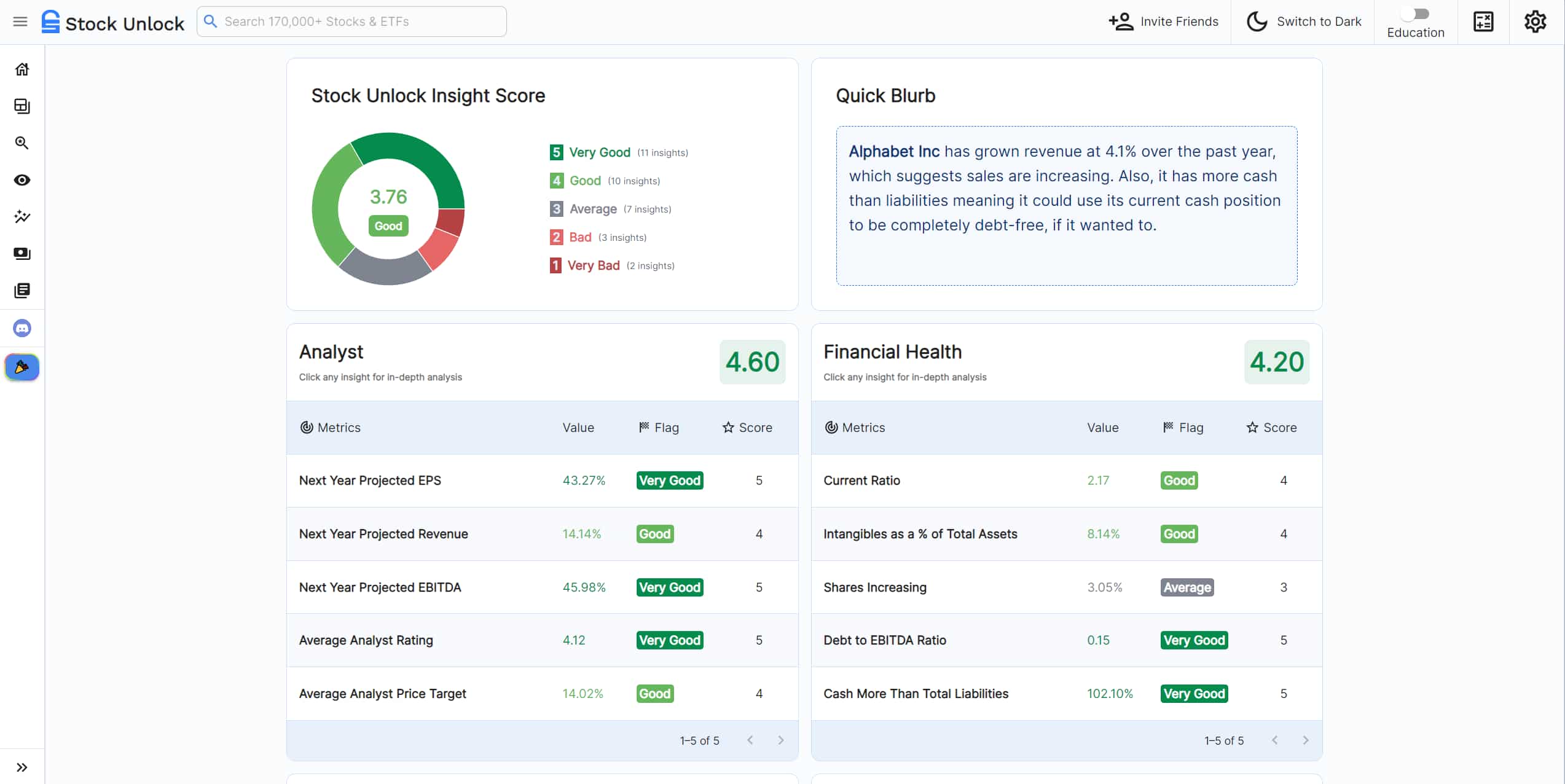The image size is (1565, 784).
Task: Open the settings gear icon
Action: click(1535, 22)
